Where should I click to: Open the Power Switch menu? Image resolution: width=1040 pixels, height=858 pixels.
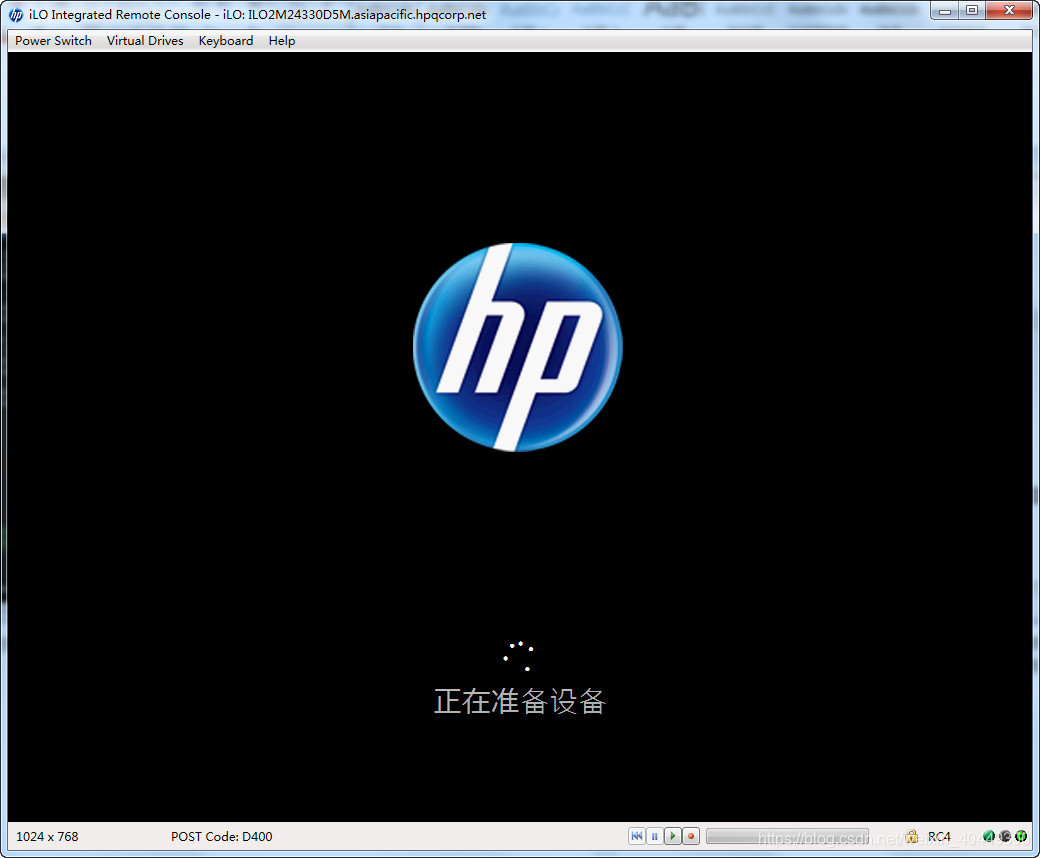point(53,40)
